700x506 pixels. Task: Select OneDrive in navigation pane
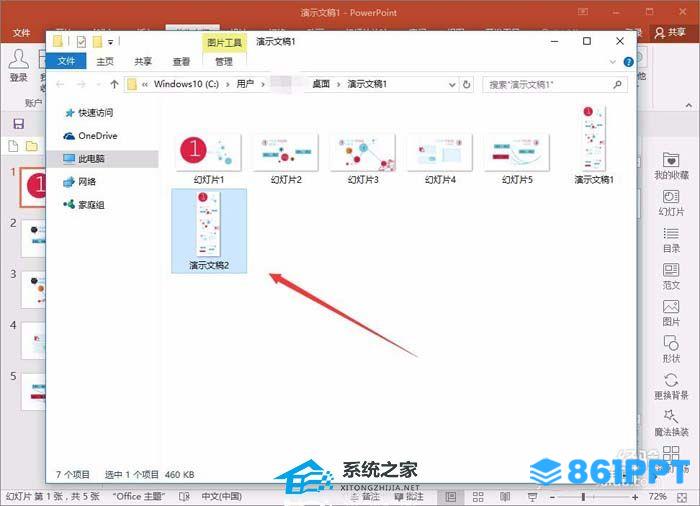91,136
